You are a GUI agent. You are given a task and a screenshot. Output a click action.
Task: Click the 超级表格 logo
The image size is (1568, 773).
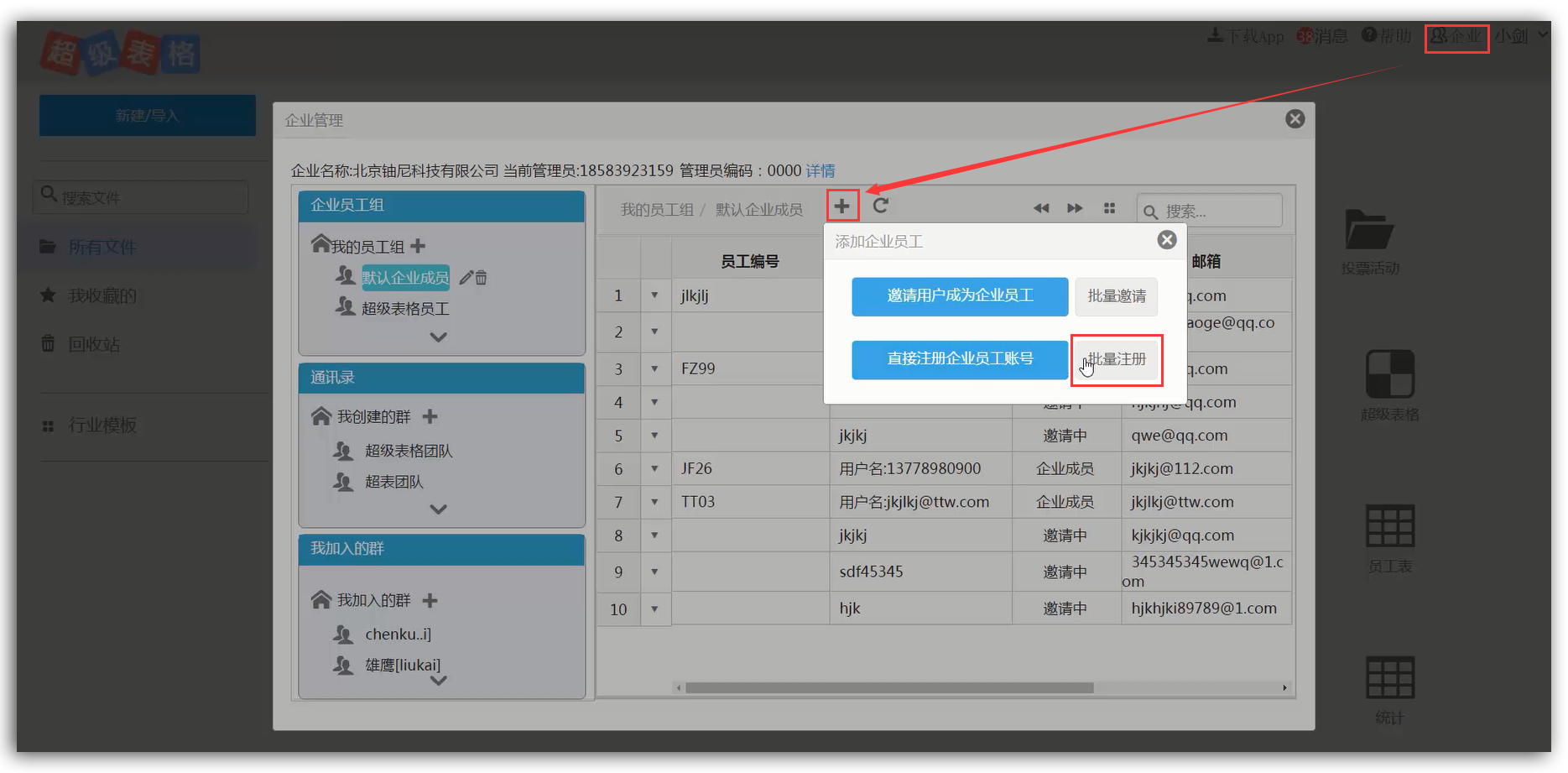click(x=120, y=54)
